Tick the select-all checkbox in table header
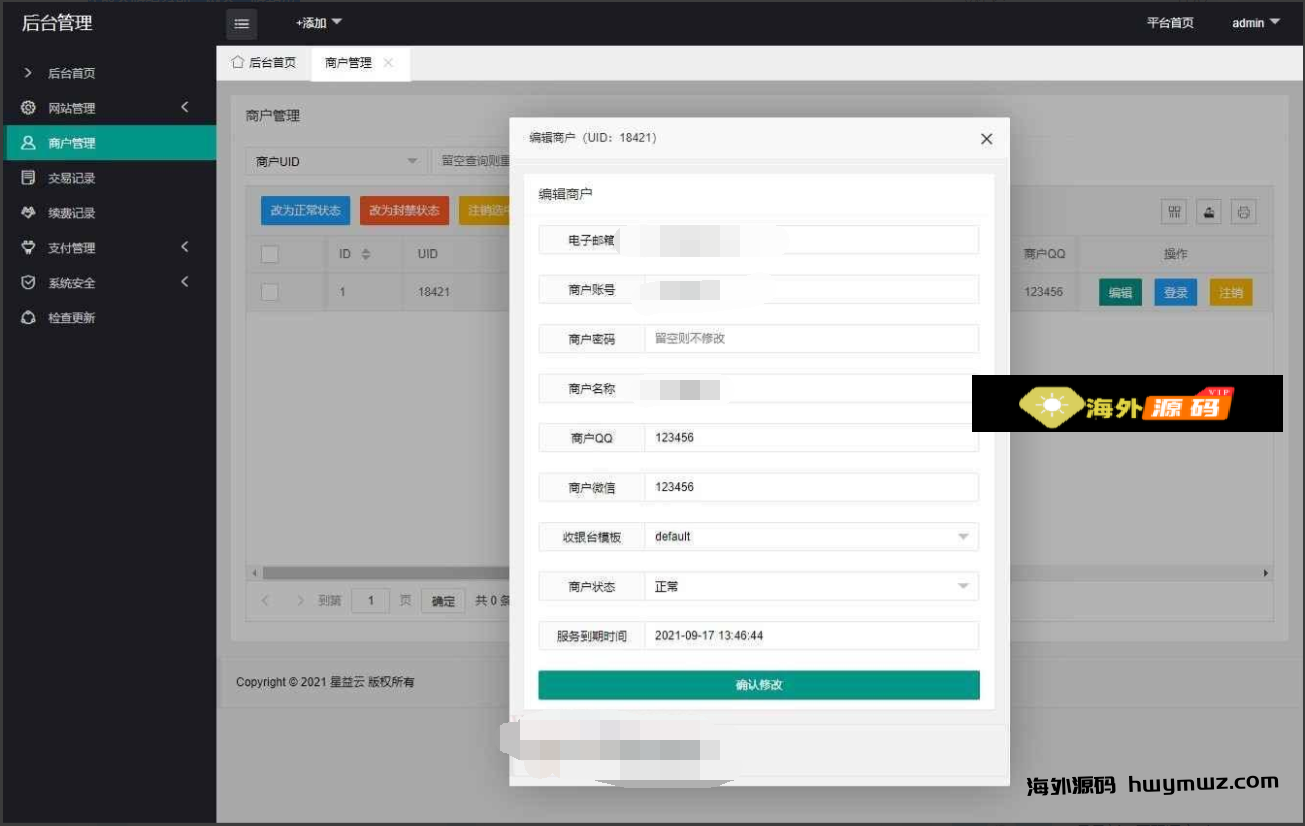 (x=269, y=254)
